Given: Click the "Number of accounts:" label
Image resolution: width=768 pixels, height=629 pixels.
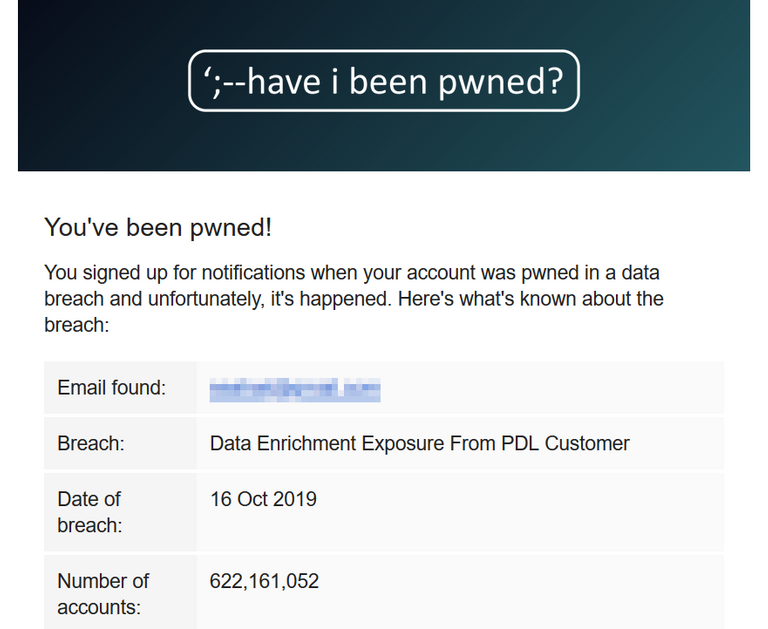Looking at the screenshot, I should click(x=103, y=594).
